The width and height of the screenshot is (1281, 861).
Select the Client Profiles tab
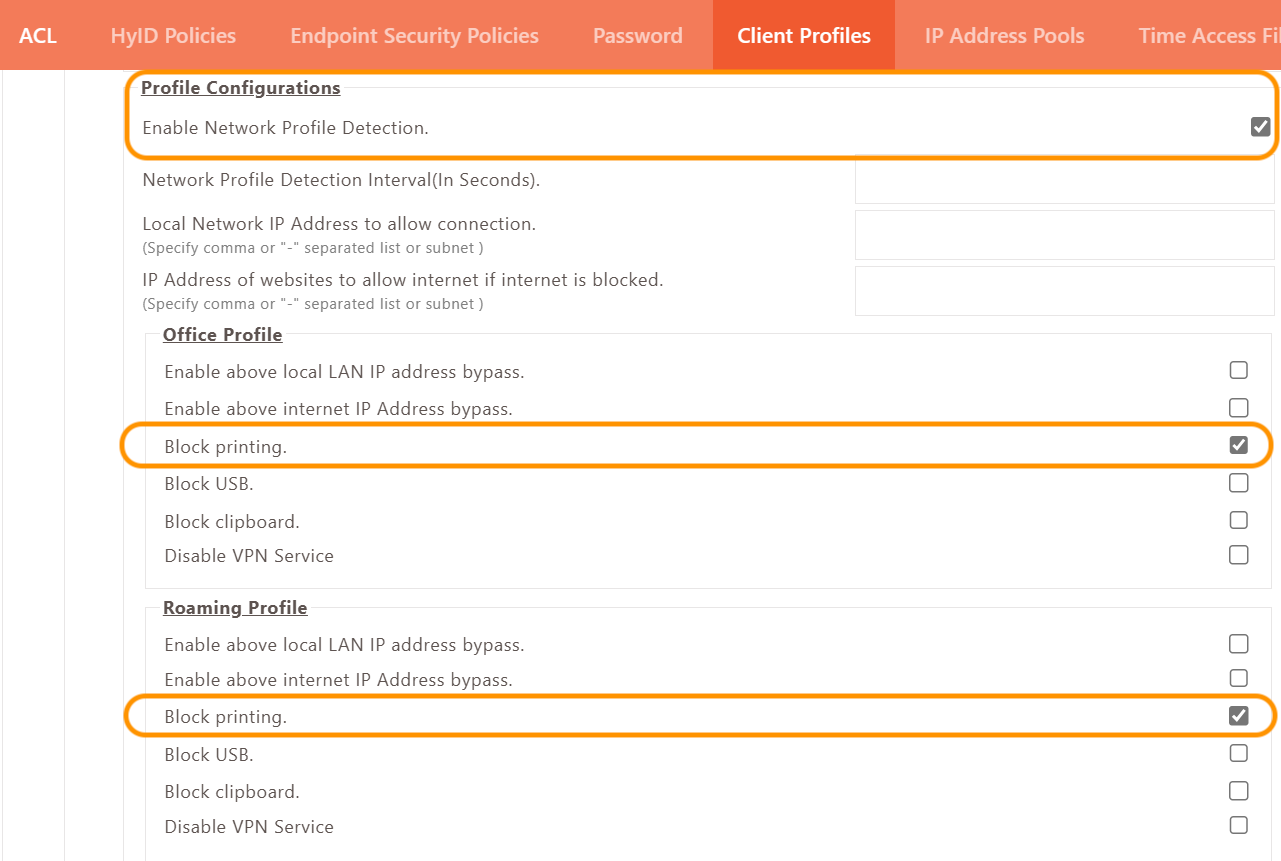[x=803, y=36]
